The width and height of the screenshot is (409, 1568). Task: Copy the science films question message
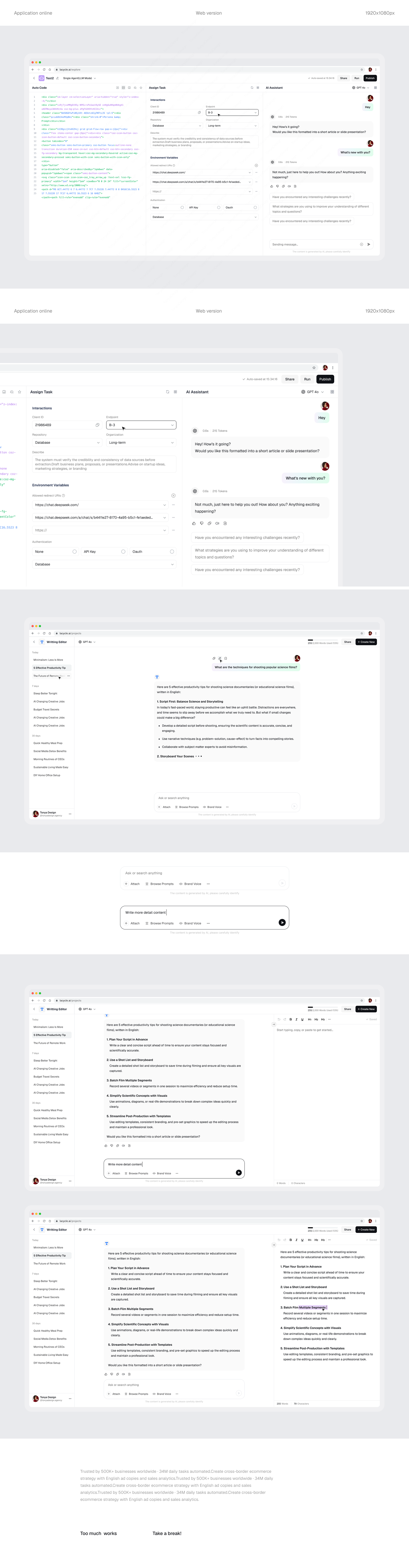point(214,658)
